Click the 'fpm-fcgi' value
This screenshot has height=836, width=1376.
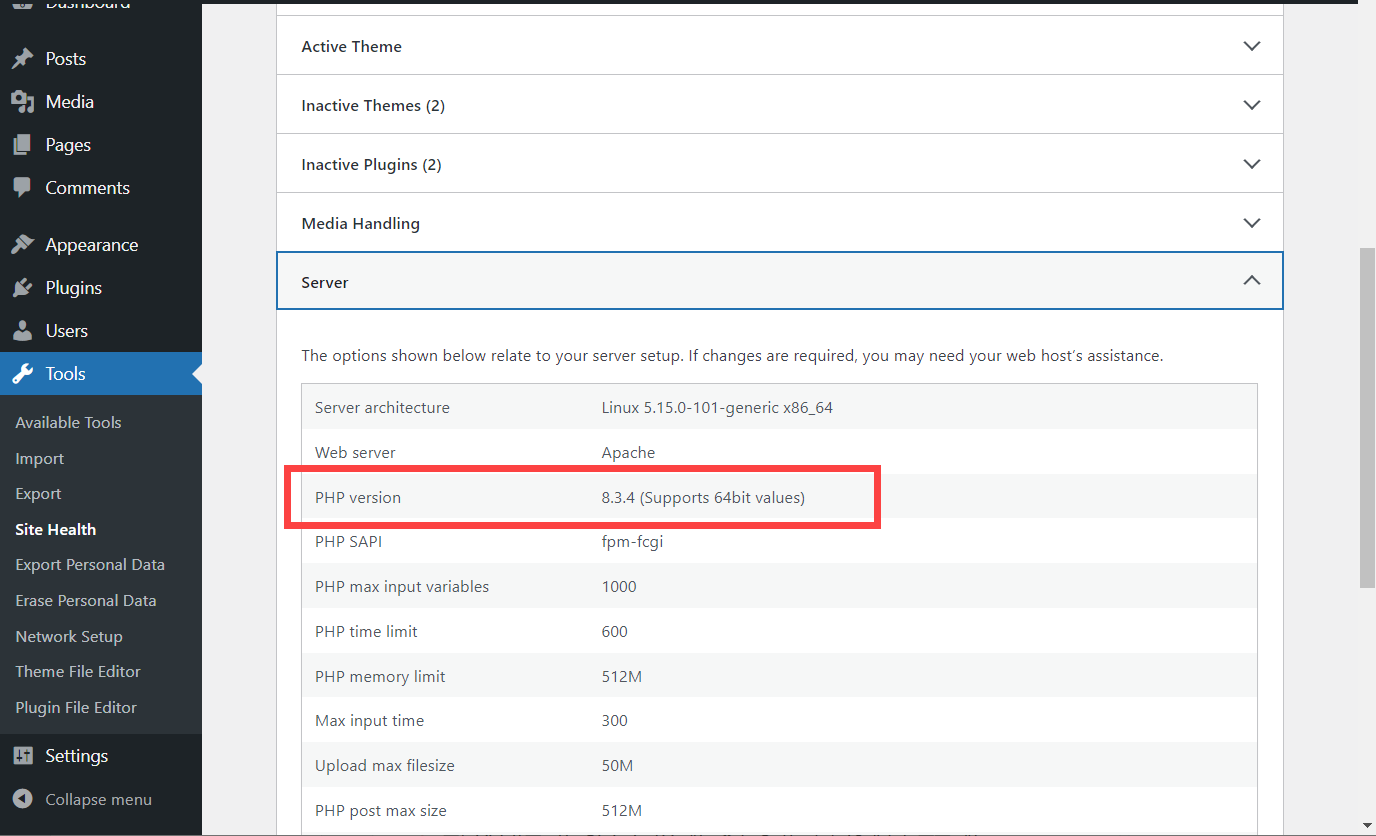point(632,542)
